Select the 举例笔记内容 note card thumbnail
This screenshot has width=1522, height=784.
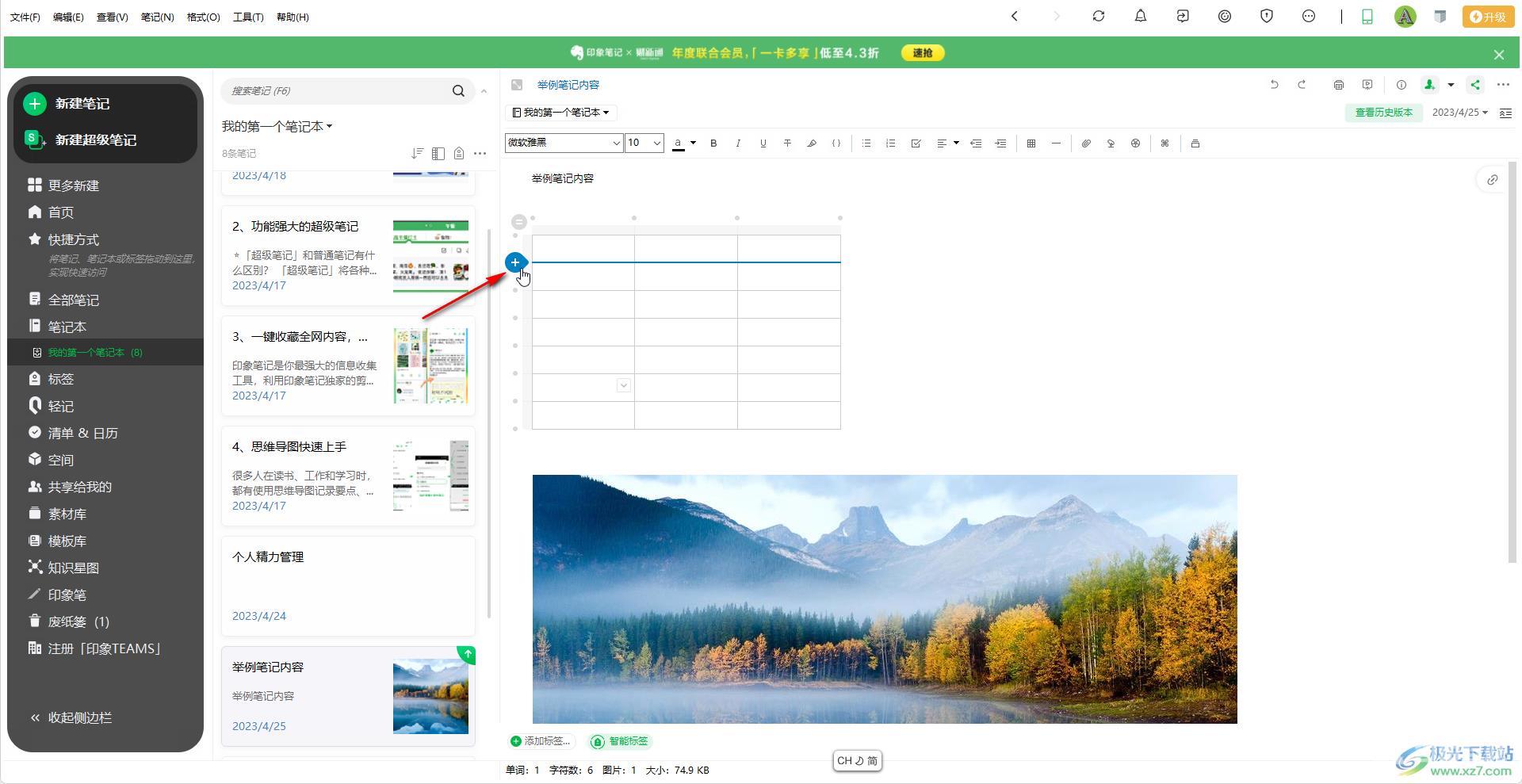pos(430,696)
